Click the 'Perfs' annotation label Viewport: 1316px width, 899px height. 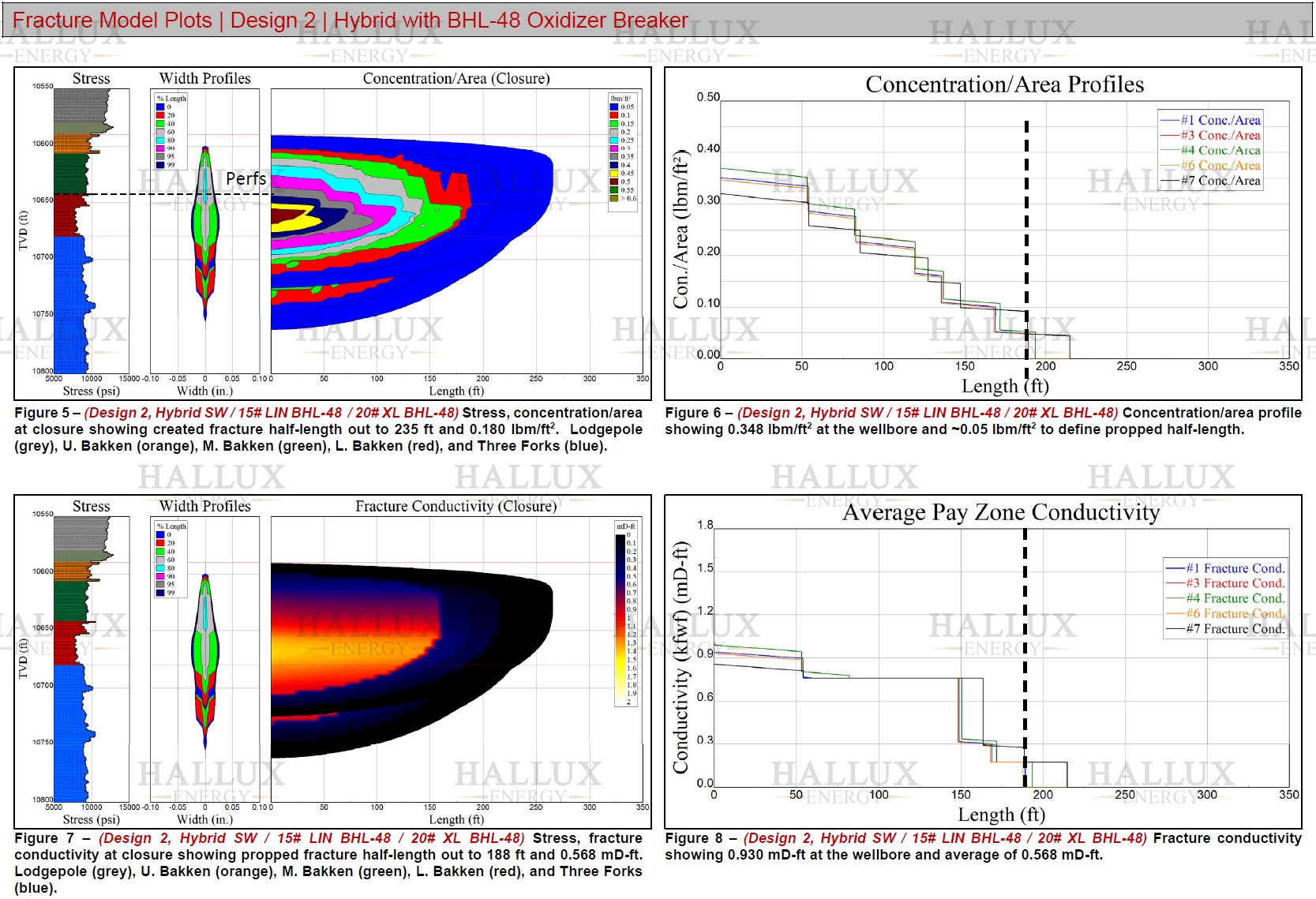(x=246, y=179)
